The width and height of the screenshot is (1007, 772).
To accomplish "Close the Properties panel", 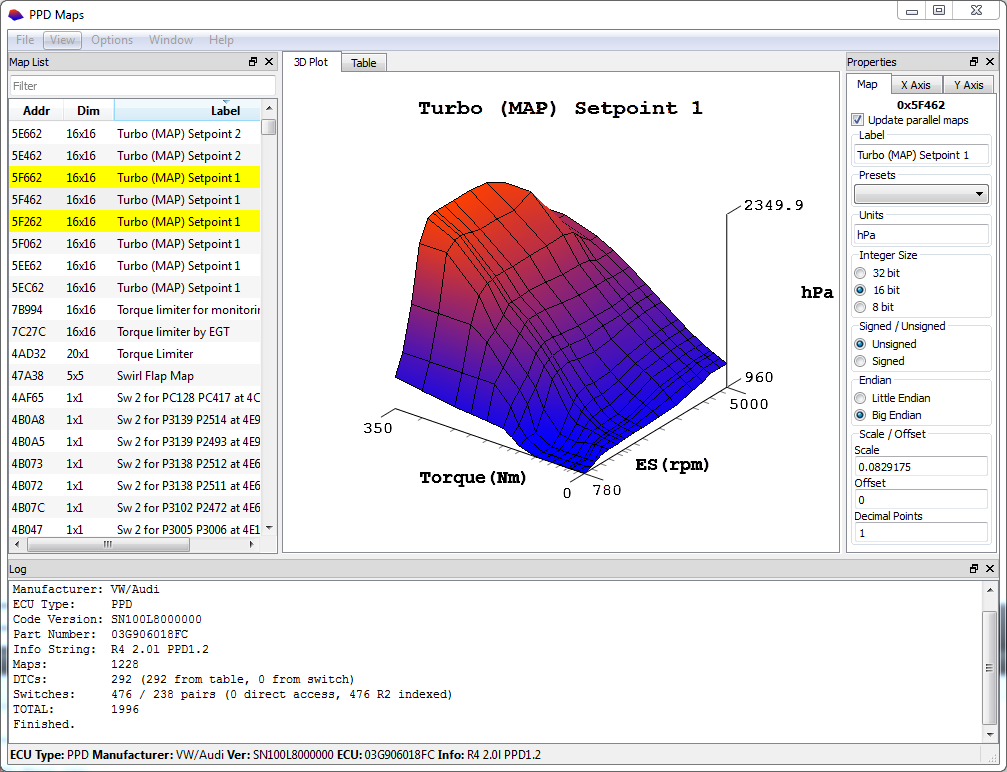I will (990, 62).
